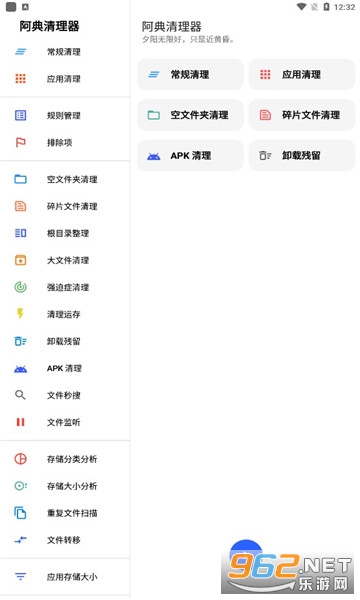Click the 文件监听 red pause icon
The image size is (360, 600).
pyautogui.click(x=21, y=422)
